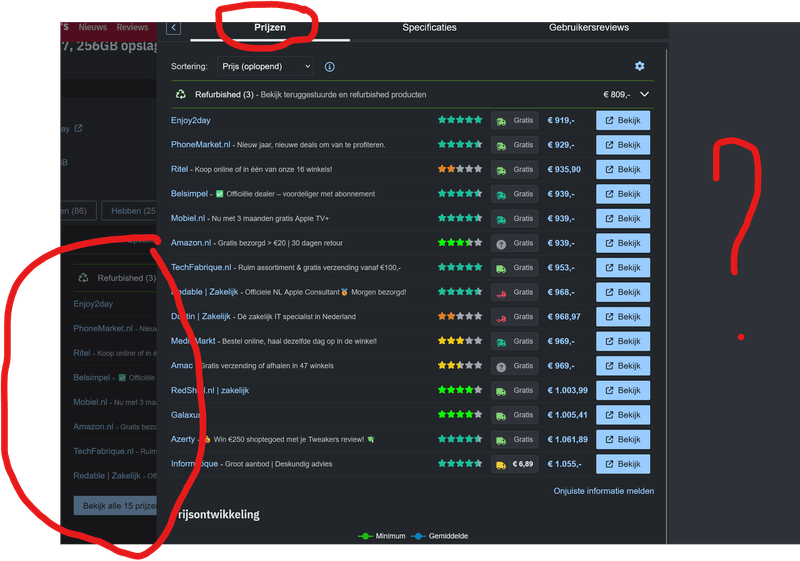Click Bekijk button for MediaMarkt
Viewport: 800px width, 561px height.
(623, 341)
